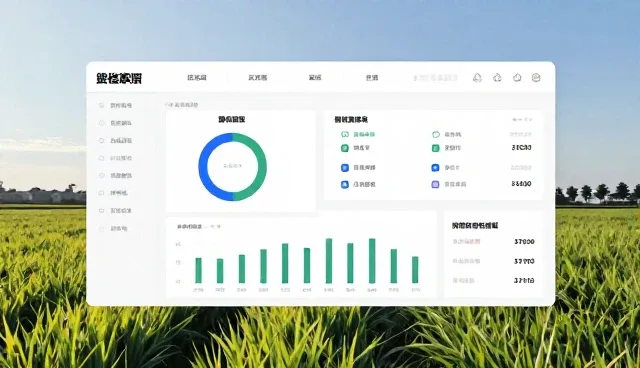Image resolution: width=640 pixels, height=368 pixels.
Task: Open the last sidebar menu item
Action: click(x=113, y=228)
